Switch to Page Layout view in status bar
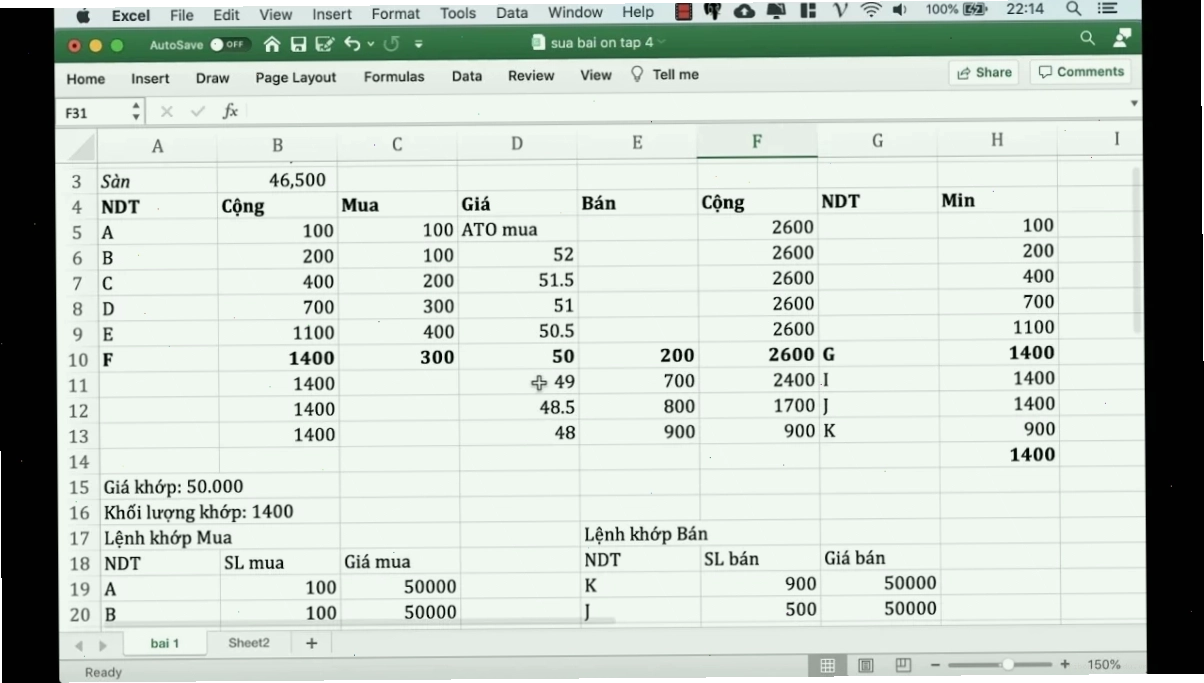Viewport: 1204px width, 683px height. (866, 665)
